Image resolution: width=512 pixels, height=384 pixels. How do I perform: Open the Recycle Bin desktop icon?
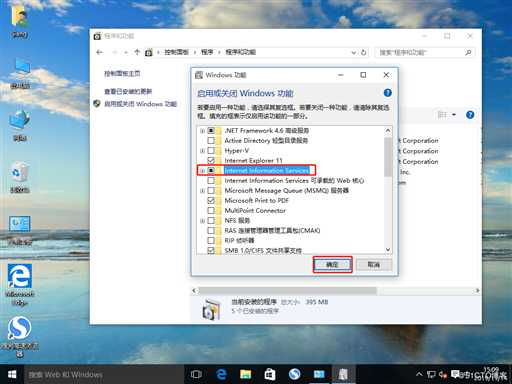click(20, 177)
